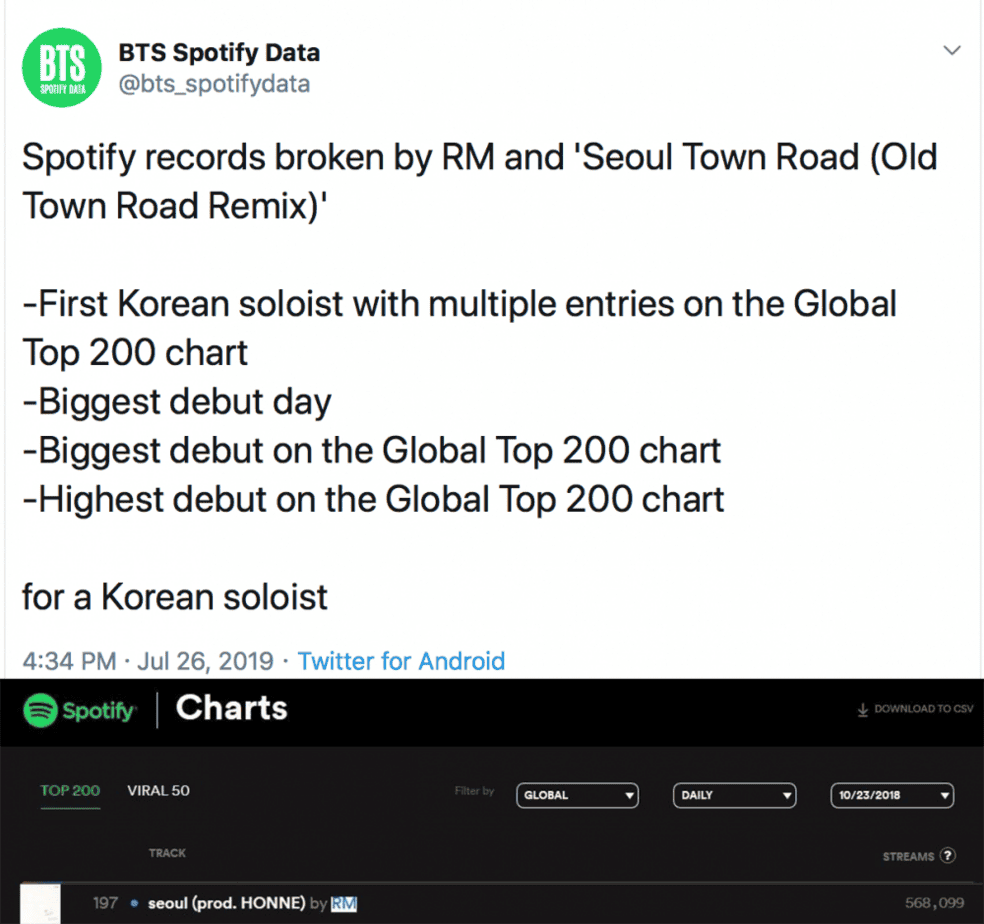984x924 pixels.
Task: Click the Streams help question mark icon
Action: click(948, 856)
